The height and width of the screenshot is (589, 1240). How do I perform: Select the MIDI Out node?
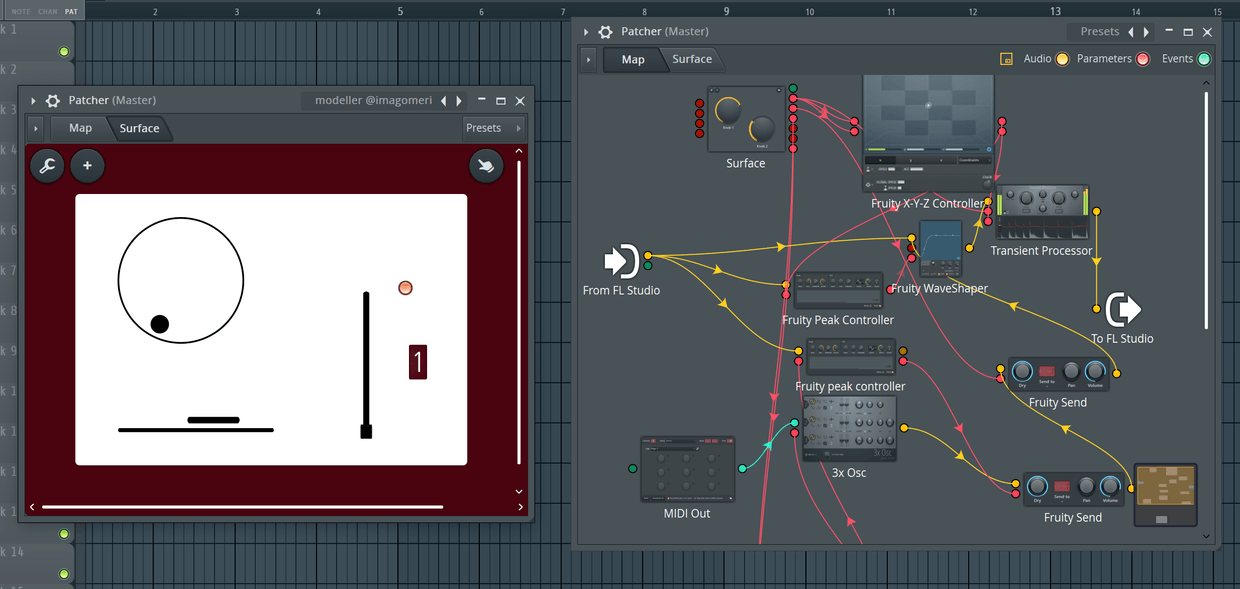pos(687,469)
